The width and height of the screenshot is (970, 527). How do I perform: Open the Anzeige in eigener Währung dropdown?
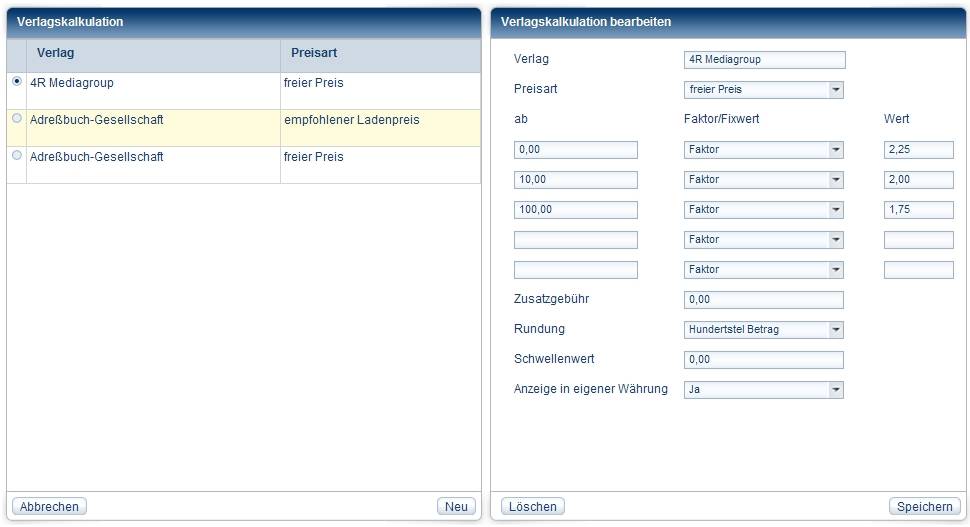(763, 390)
